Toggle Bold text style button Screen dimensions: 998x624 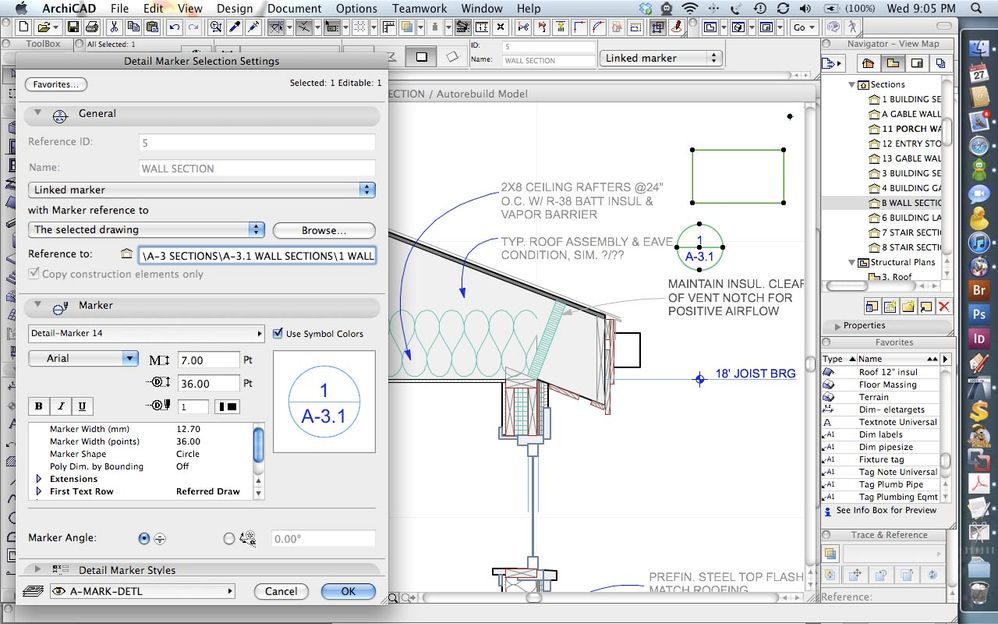tap(39, 406)
